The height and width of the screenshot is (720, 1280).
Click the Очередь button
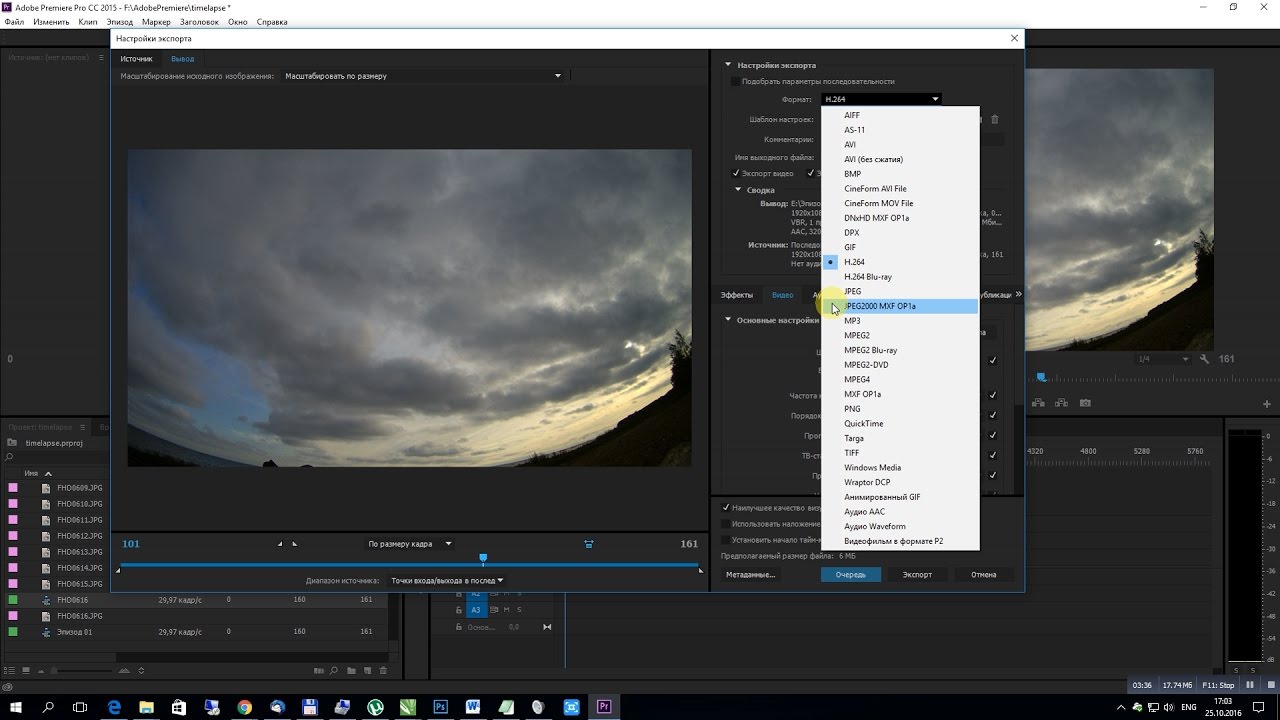click(x=851, y=574)
